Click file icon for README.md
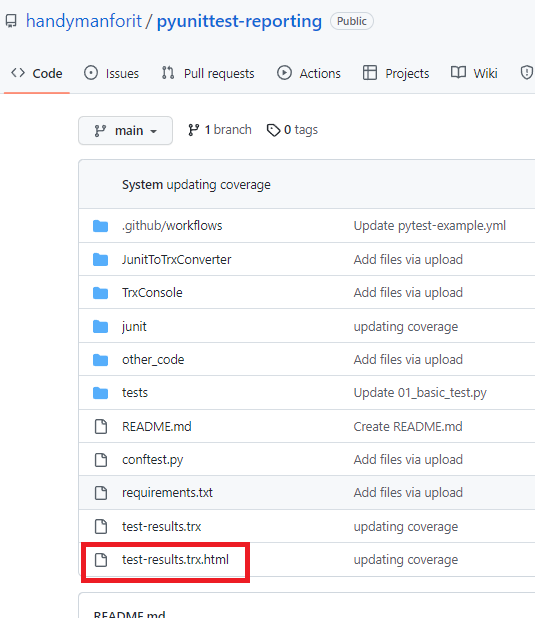 tap(101, 426)
